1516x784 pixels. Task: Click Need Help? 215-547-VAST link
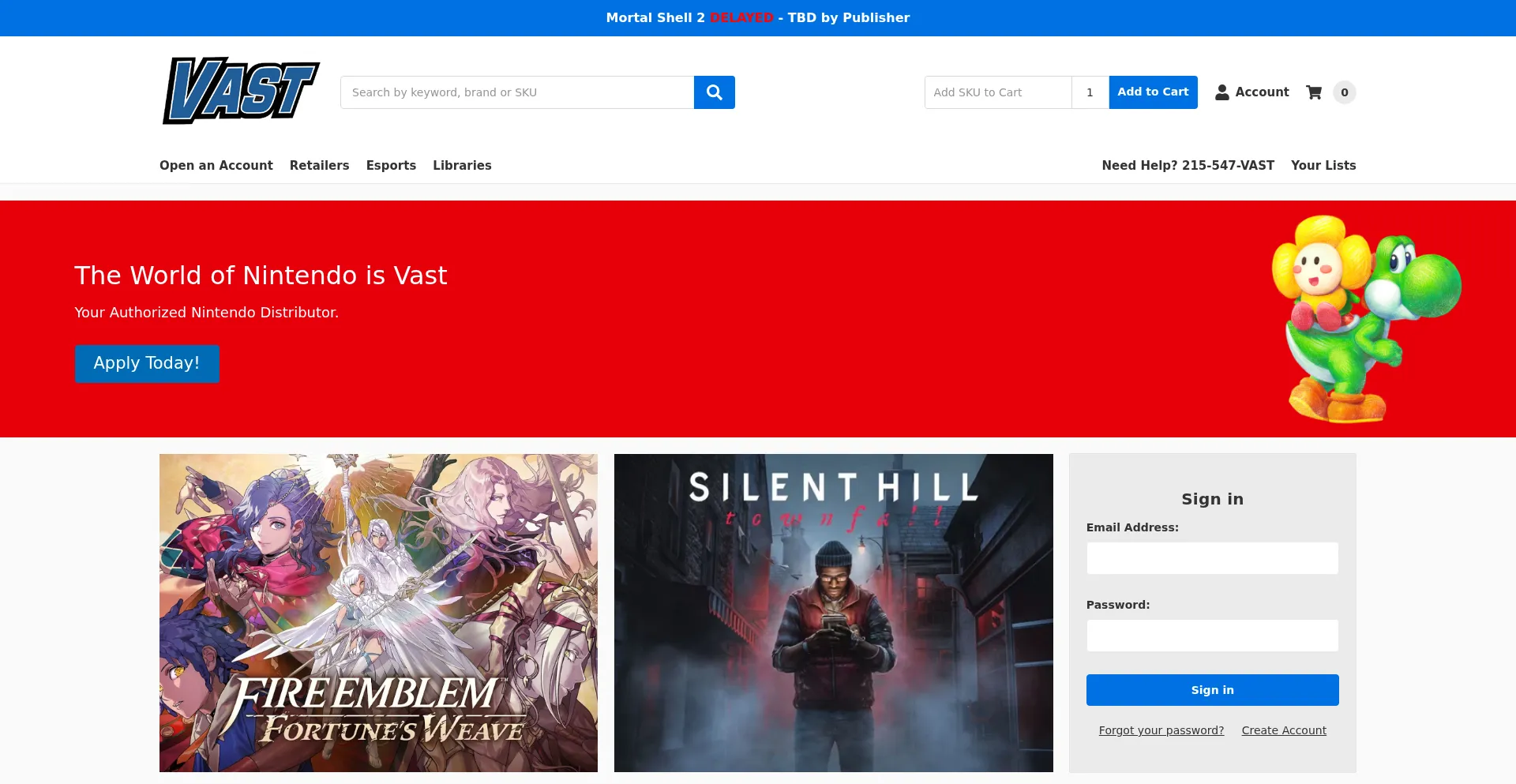click(x=1188, y=165)
